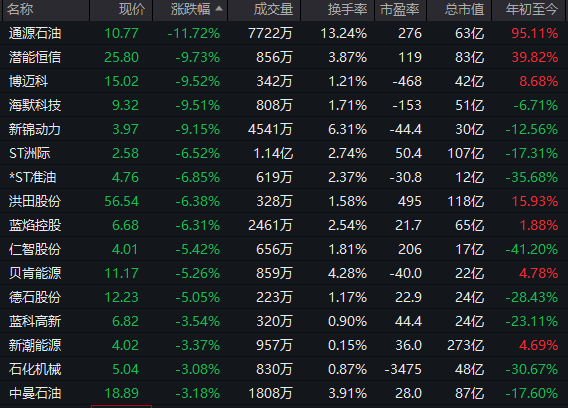Select the stock ST洲际
Screen dimensions: 568x408
[x=30, y=153]
